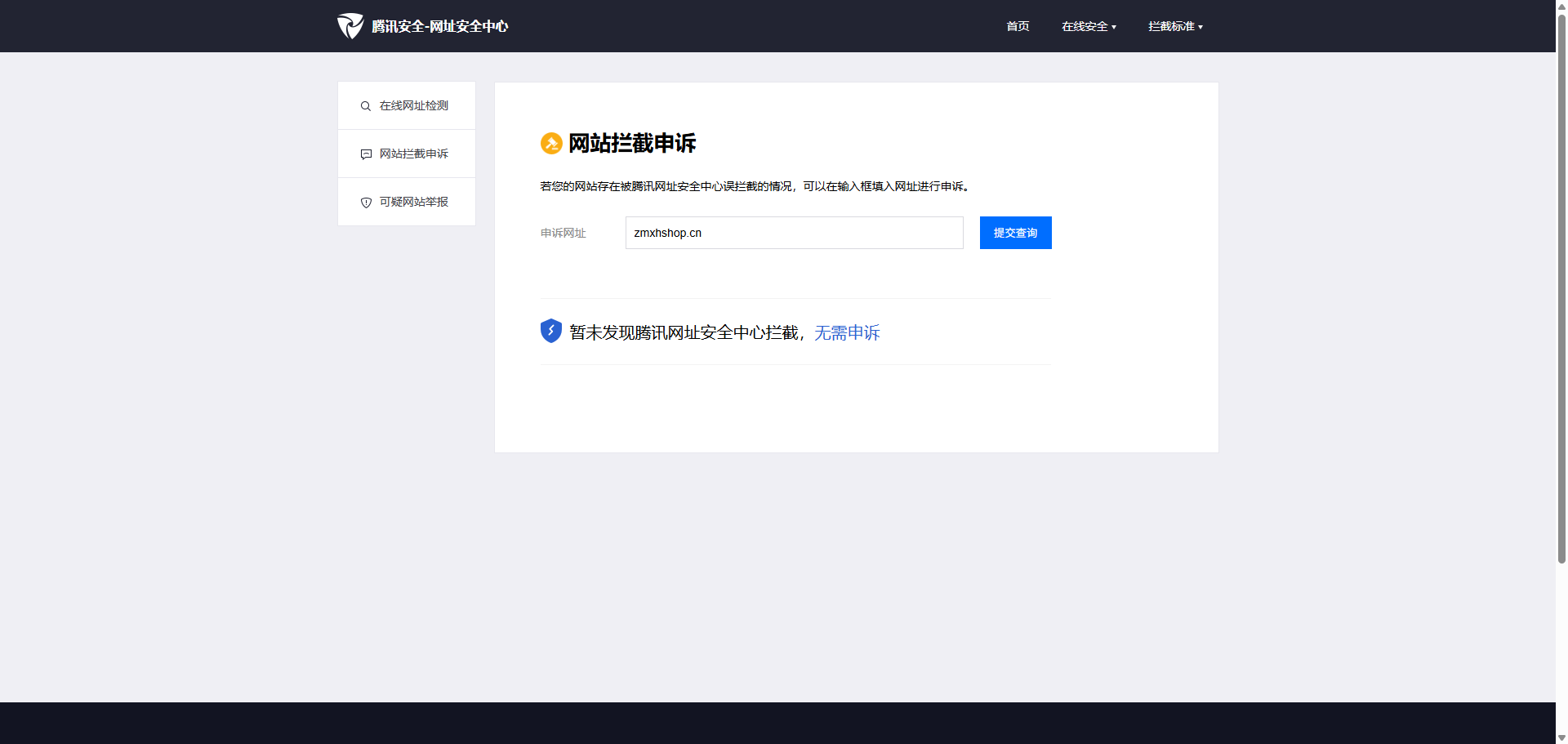Open 在线网址检测 in the sidebar

pos(407,105)
